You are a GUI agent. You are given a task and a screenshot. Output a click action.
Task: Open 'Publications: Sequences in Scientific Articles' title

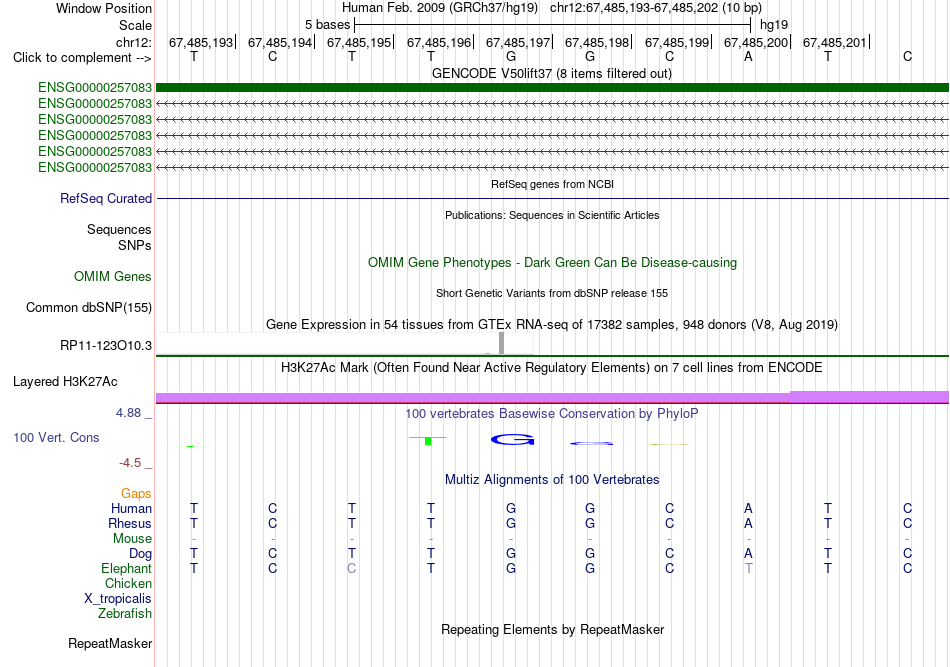point(552,215)
